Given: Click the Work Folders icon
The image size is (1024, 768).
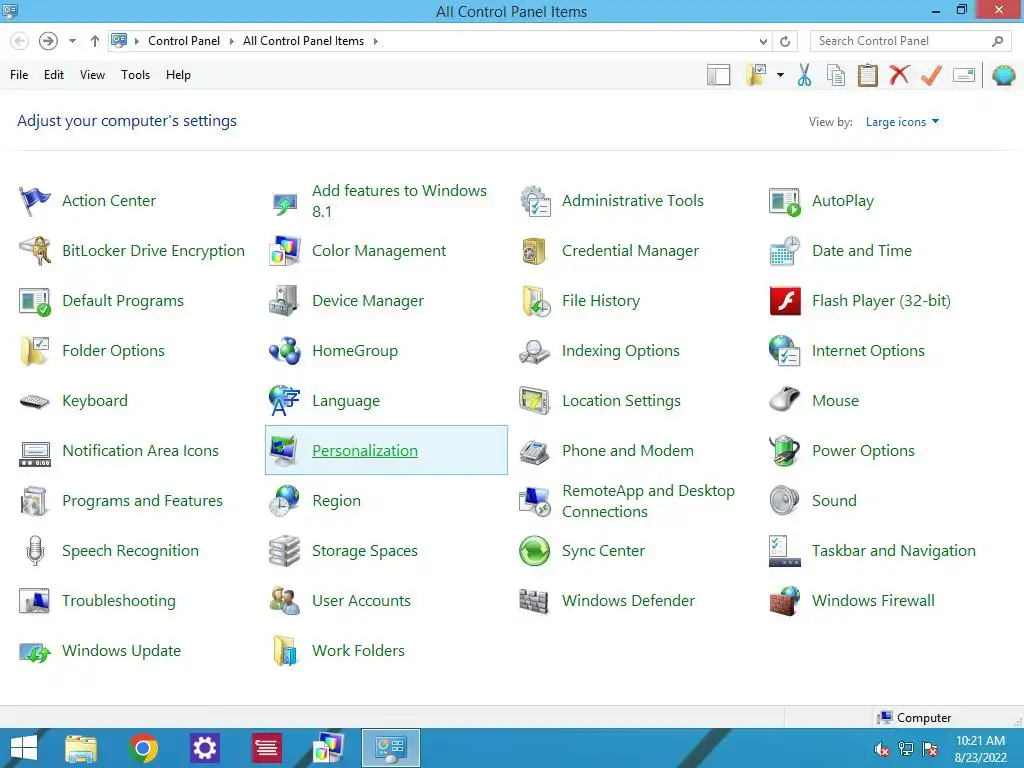Looking at the screenshot, I should coord(285,651).
